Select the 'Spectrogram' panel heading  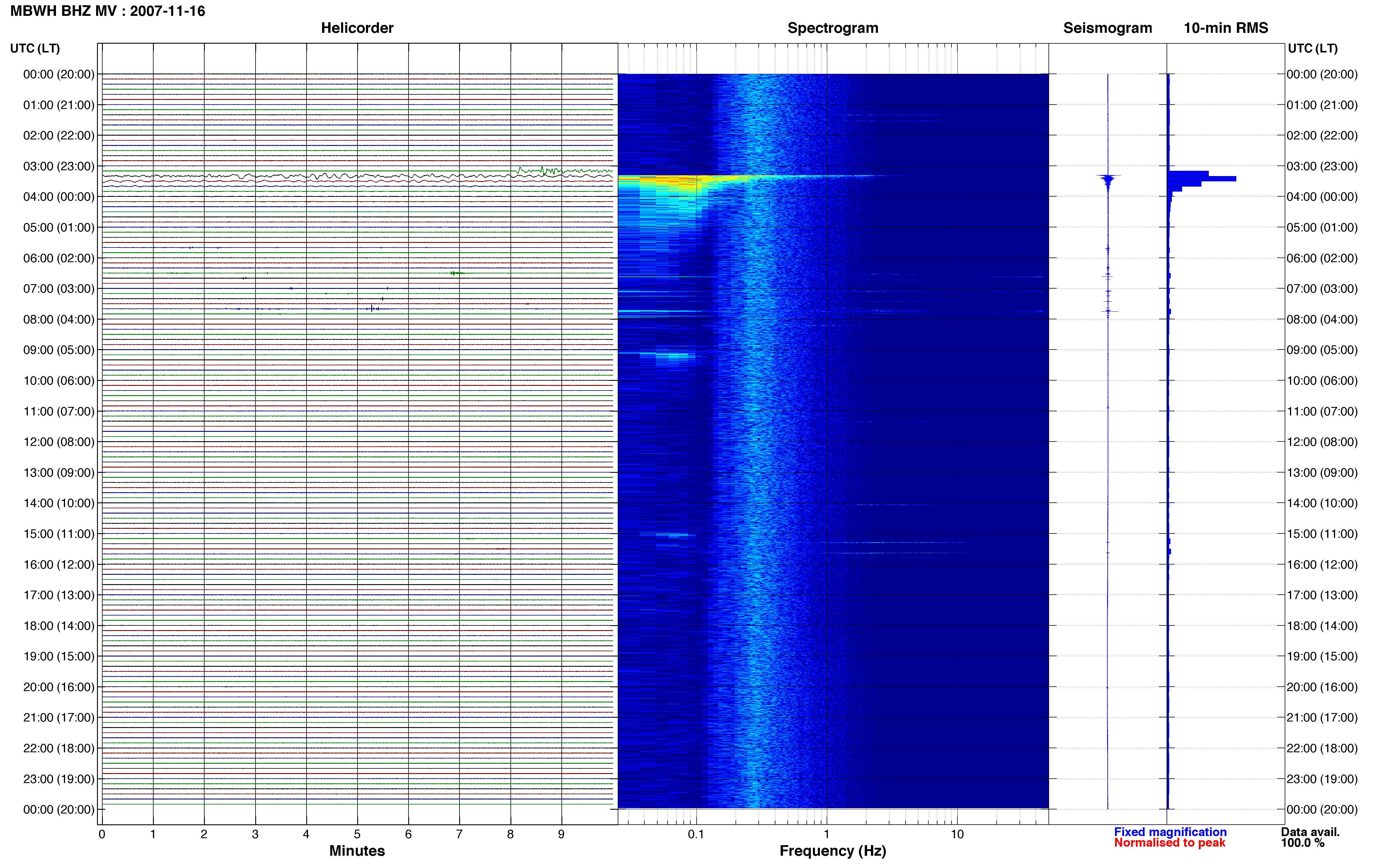pyautogui.click(x=833, y=28)
